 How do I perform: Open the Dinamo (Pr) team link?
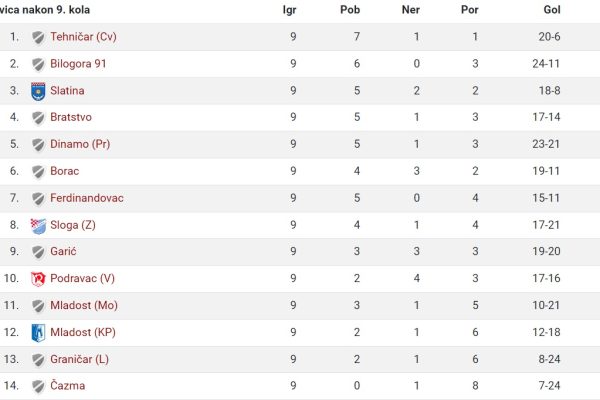click(x=80, y=144)
